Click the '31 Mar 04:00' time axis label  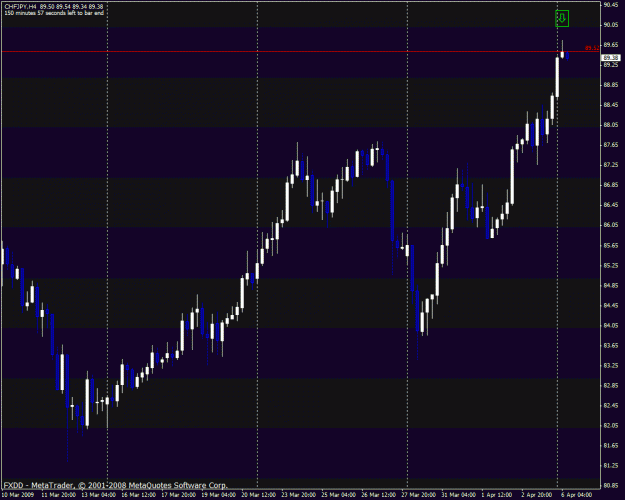tap(458, 495)
